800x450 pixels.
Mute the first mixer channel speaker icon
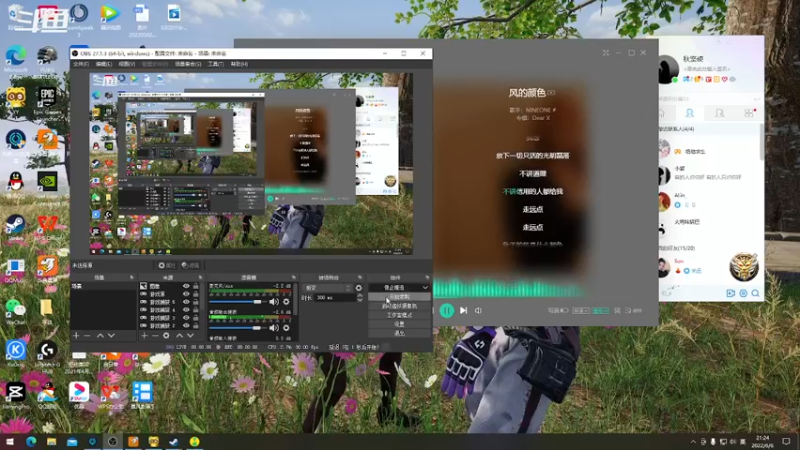[274, 302]
